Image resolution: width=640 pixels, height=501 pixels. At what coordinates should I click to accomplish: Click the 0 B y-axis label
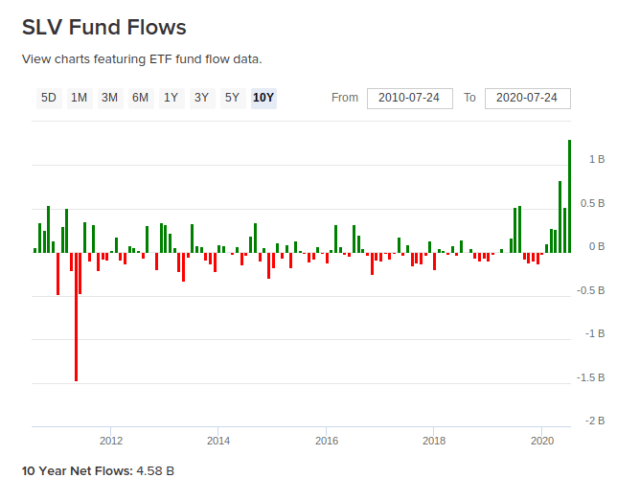pos(597,247)
